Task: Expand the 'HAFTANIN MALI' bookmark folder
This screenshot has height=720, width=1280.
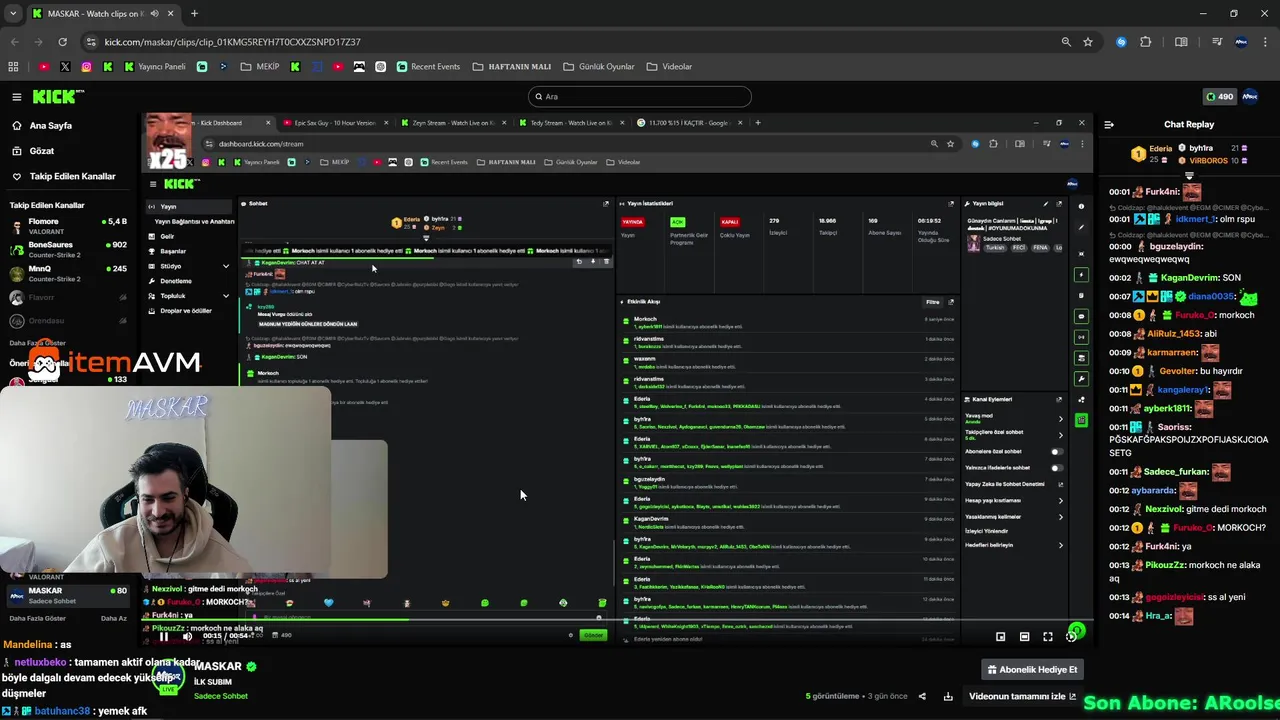Action: pyautogui.click(x=512, y=67)
